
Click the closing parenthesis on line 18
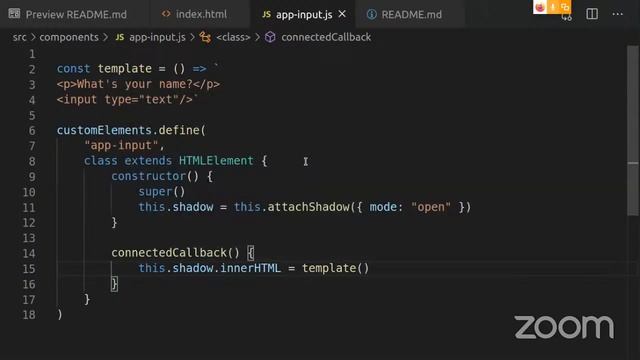pos(60,314)
